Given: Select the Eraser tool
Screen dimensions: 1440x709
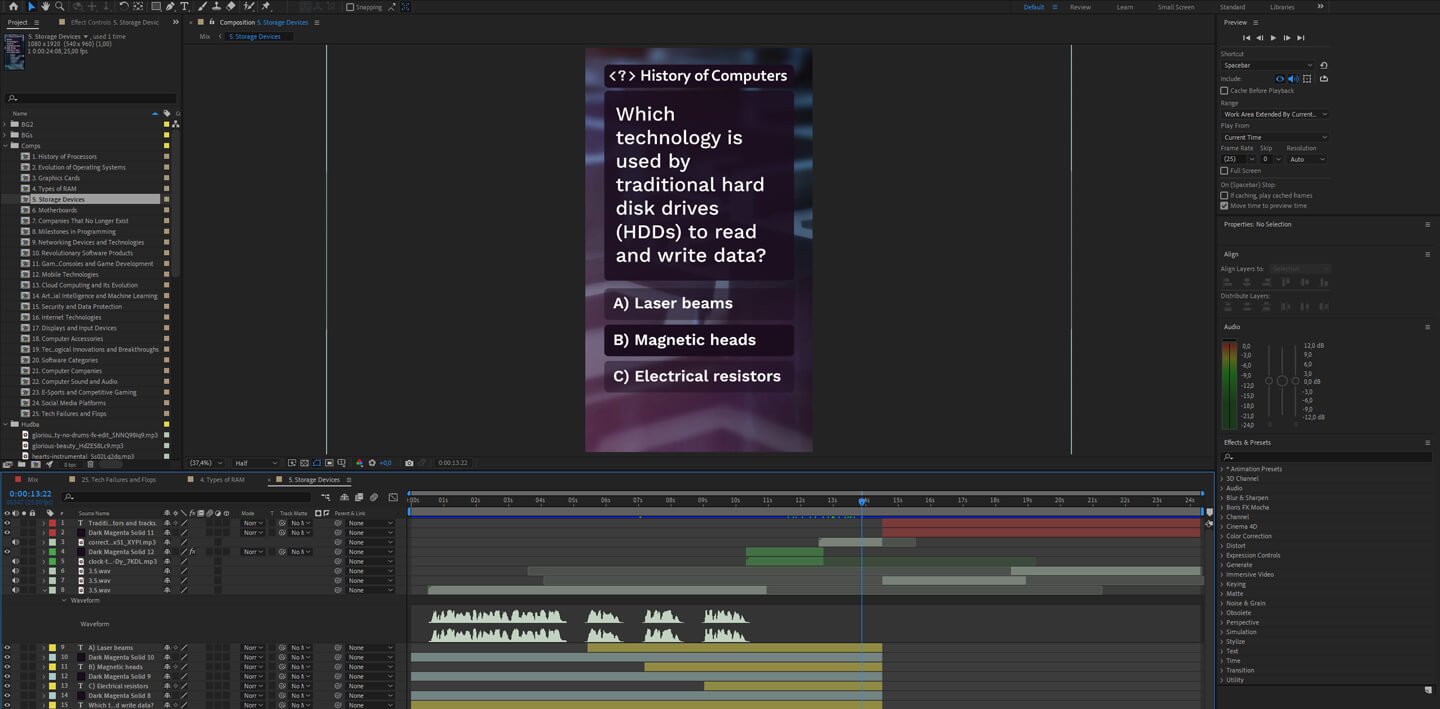Looking at the screenshot, I should 231,7.
